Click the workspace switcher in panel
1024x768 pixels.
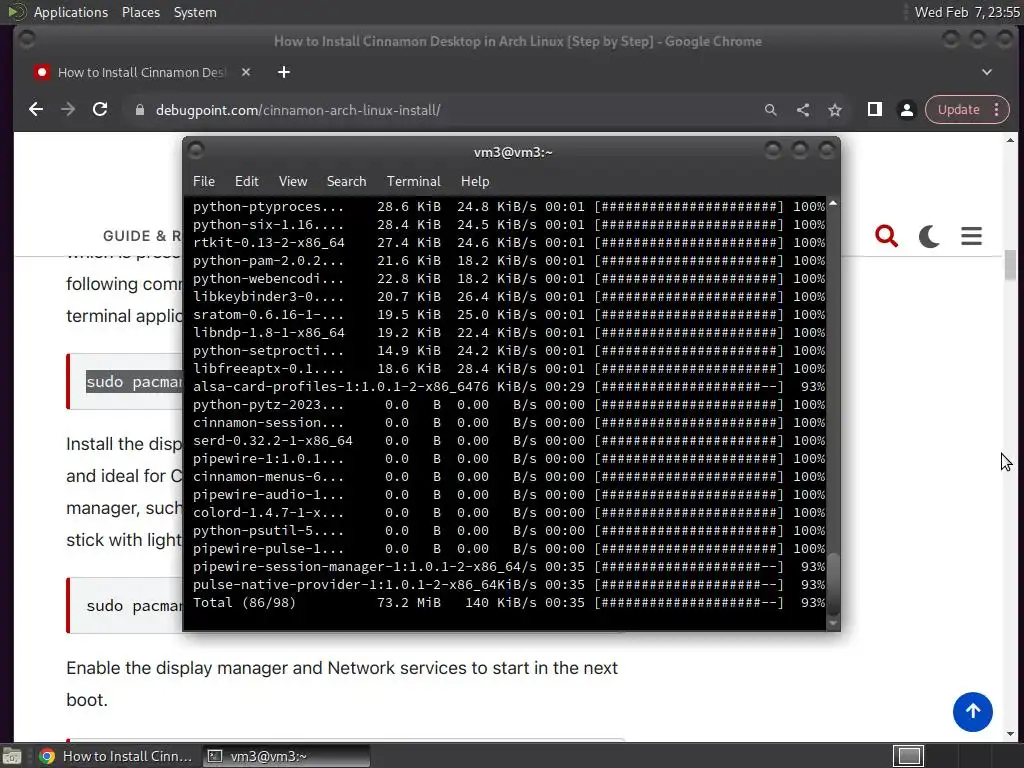[x=908, y=756]
